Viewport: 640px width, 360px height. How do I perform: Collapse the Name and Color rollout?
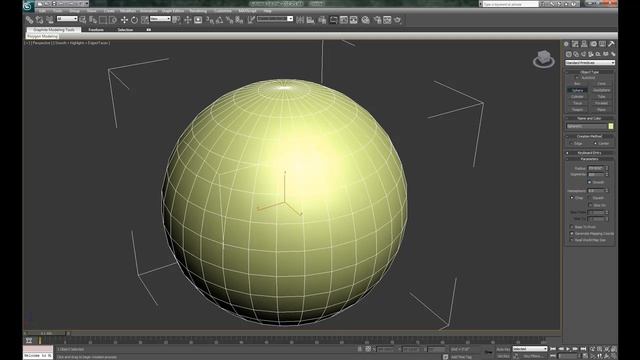pyautogui.click(x=590, y=118)
